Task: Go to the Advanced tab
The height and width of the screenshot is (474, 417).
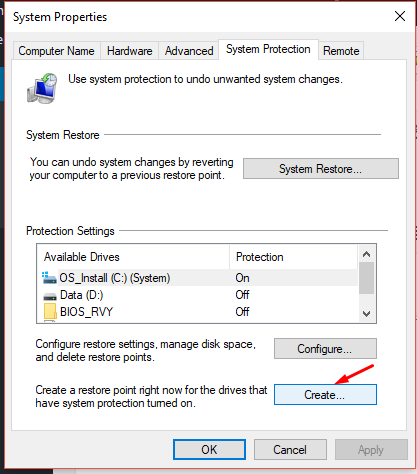Action: tap(189, 51)
